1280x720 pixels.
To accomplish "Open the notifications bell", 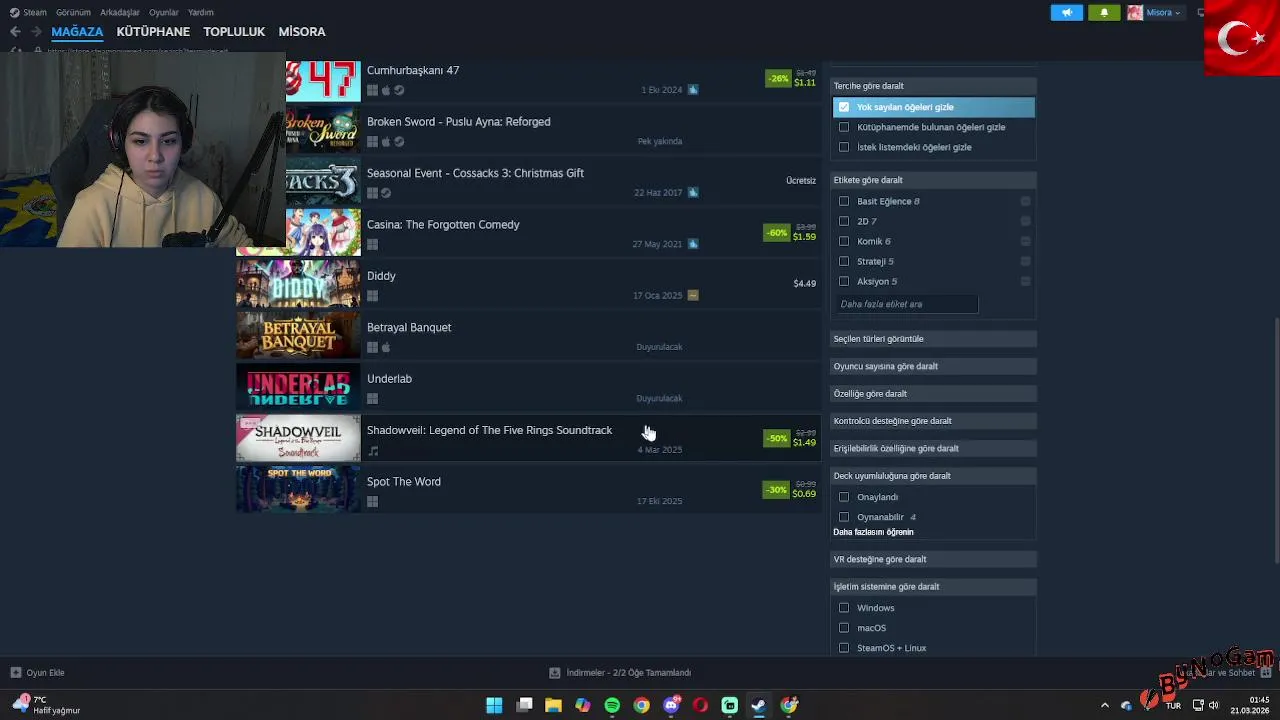I will (1104, 12).
